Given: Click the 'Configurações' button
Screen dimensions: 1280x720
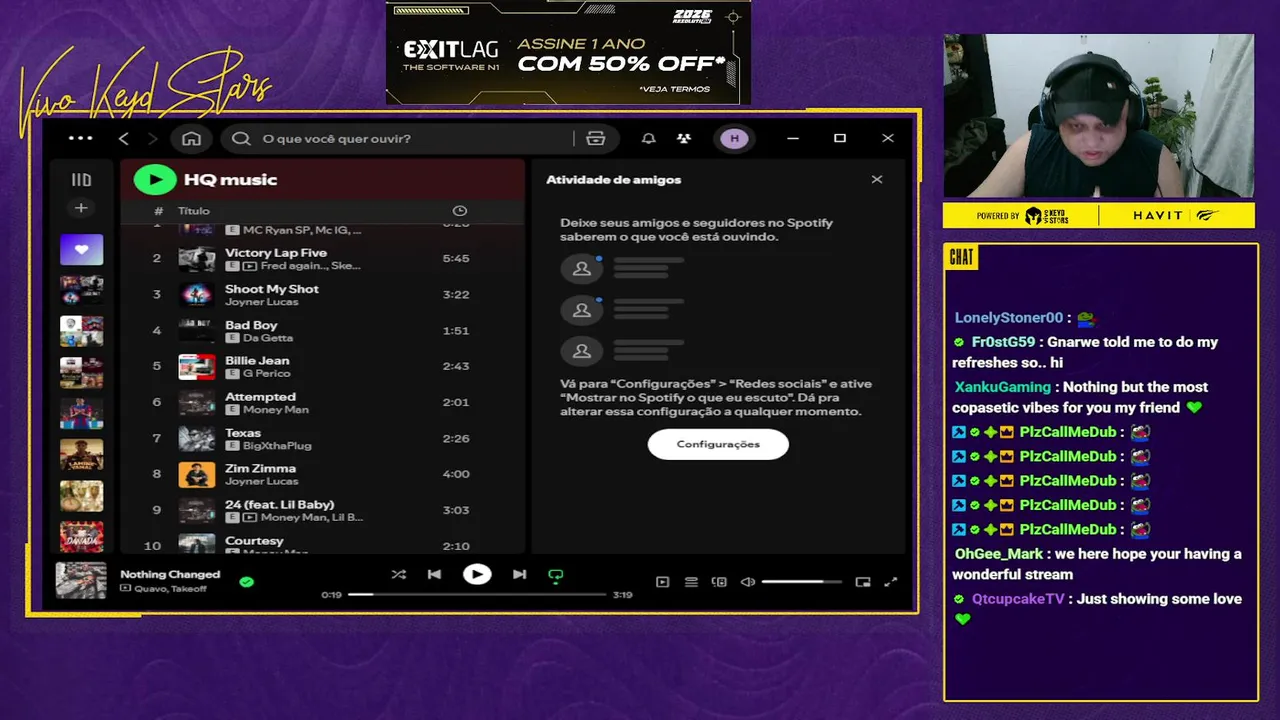Looking at the screenshot, I should pyautogui.click(x=718, y=444).
